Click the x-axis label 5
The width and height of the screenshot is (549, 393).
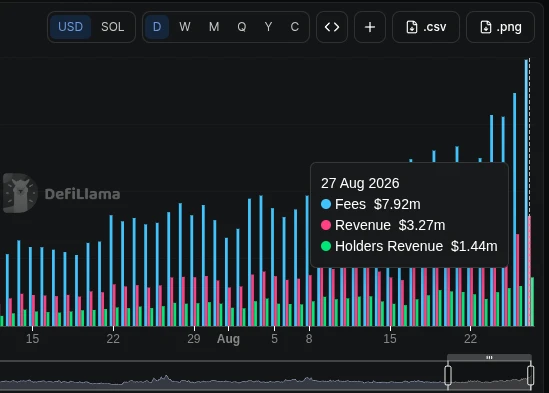pos(274,339)
